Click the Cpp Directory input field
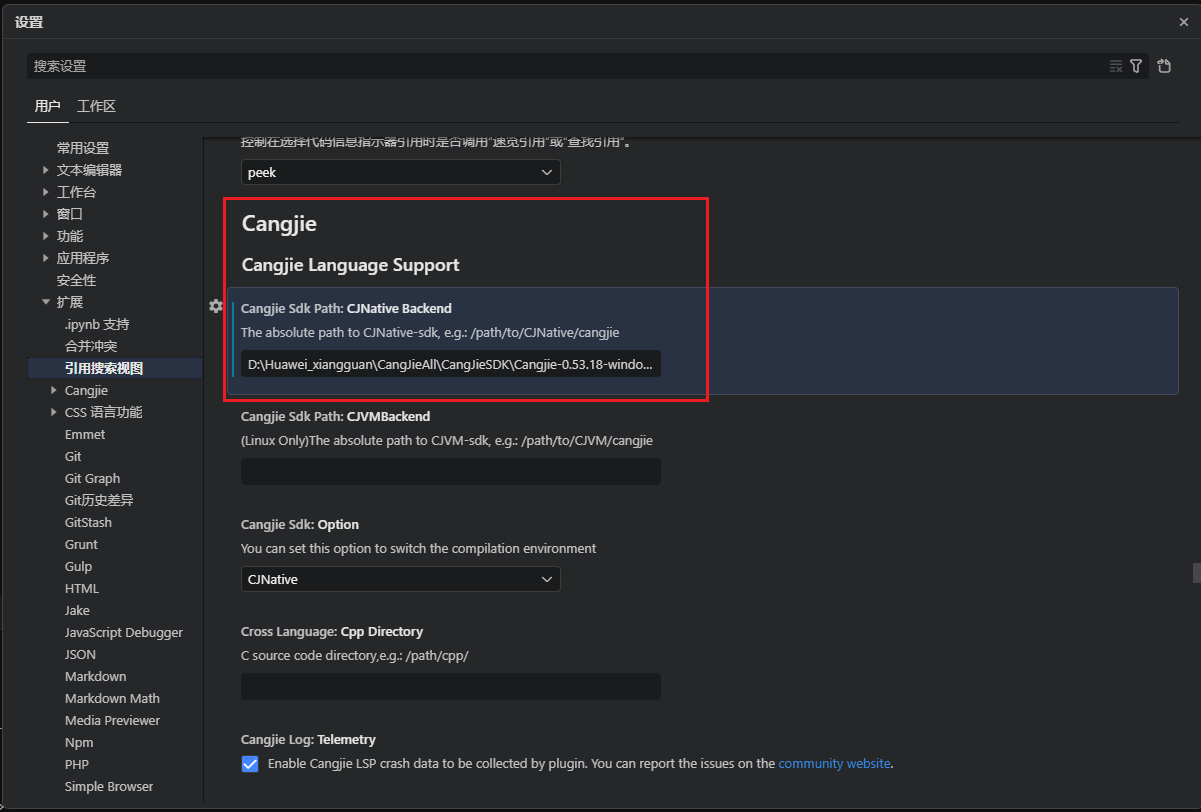The width and height of the screenshot is (1201, 812). click(x=450, y=686)
